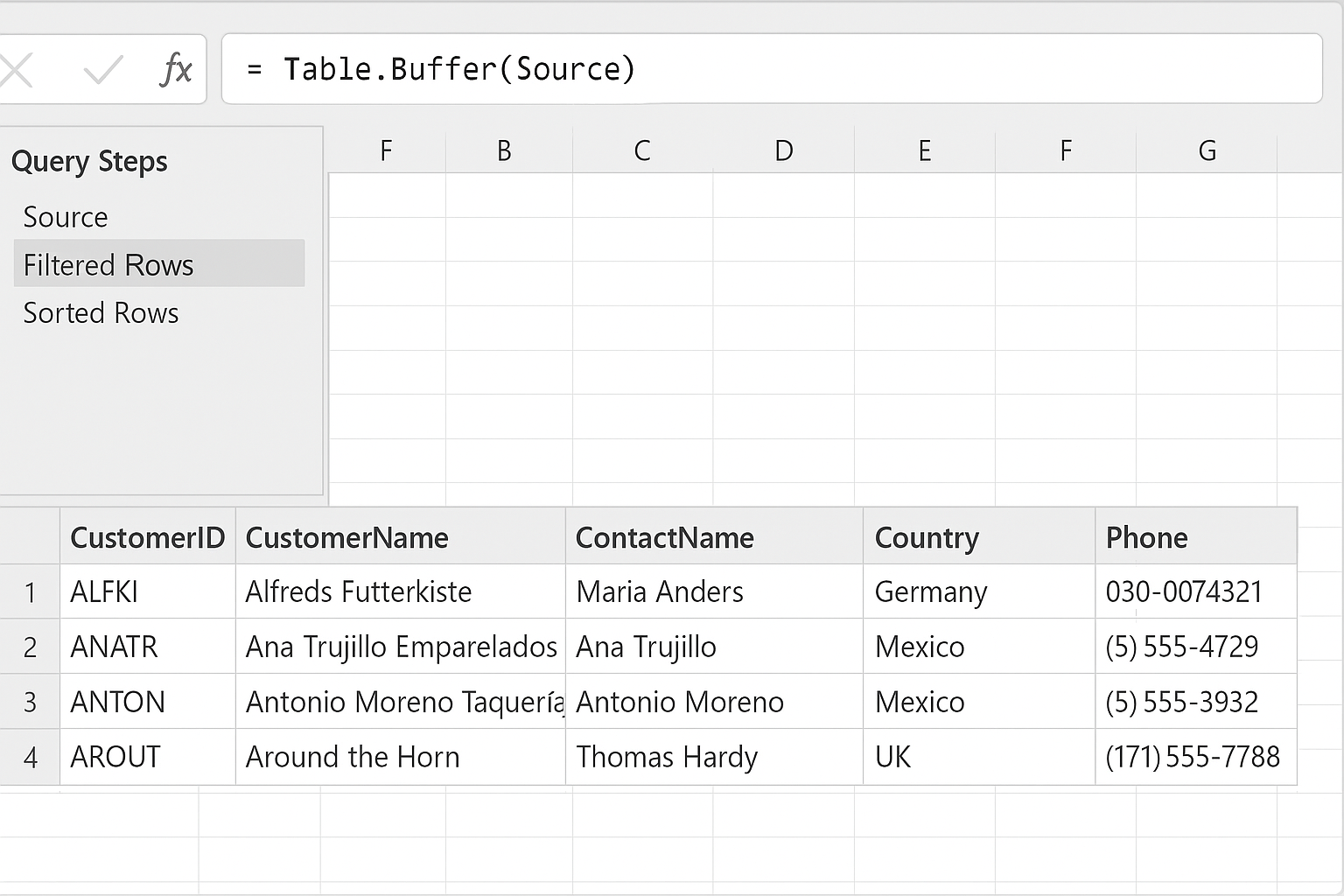The height and width of the screenshot is (896, 1344).
Task: Select the (5) 555-4729 phone cell
Action: click(x=1196, y=647)
